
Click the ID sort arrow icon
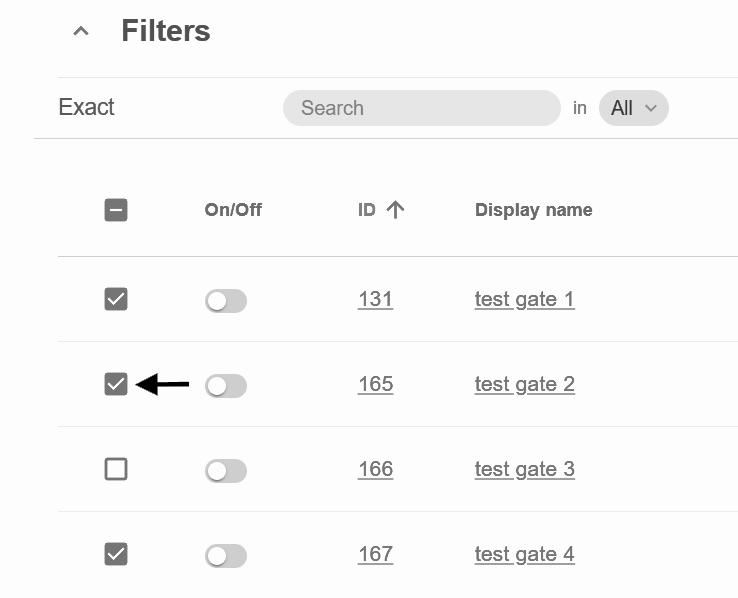pyautogui.click(x=396, y=210)
